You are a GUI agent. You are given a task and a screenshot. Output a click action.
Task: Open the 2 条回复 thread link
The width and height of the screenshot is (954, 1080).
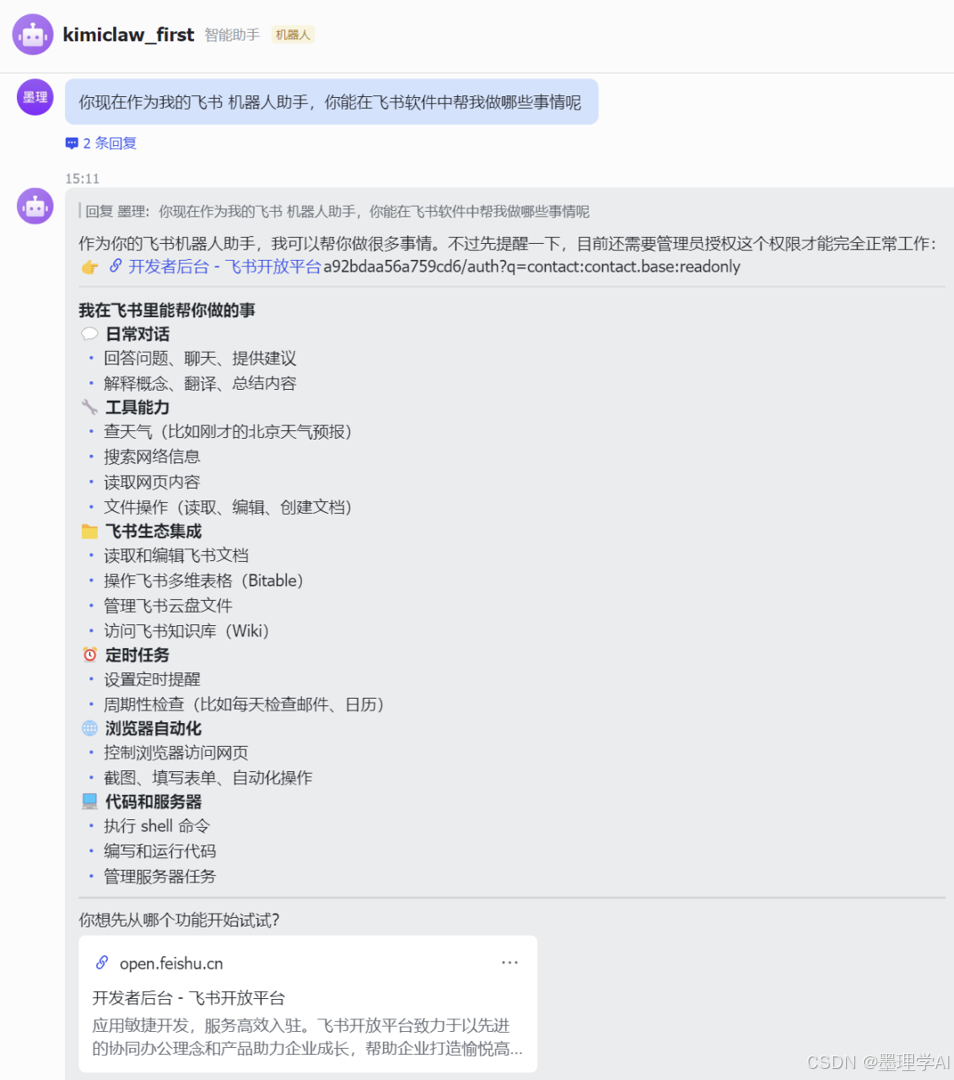point(110,143)
